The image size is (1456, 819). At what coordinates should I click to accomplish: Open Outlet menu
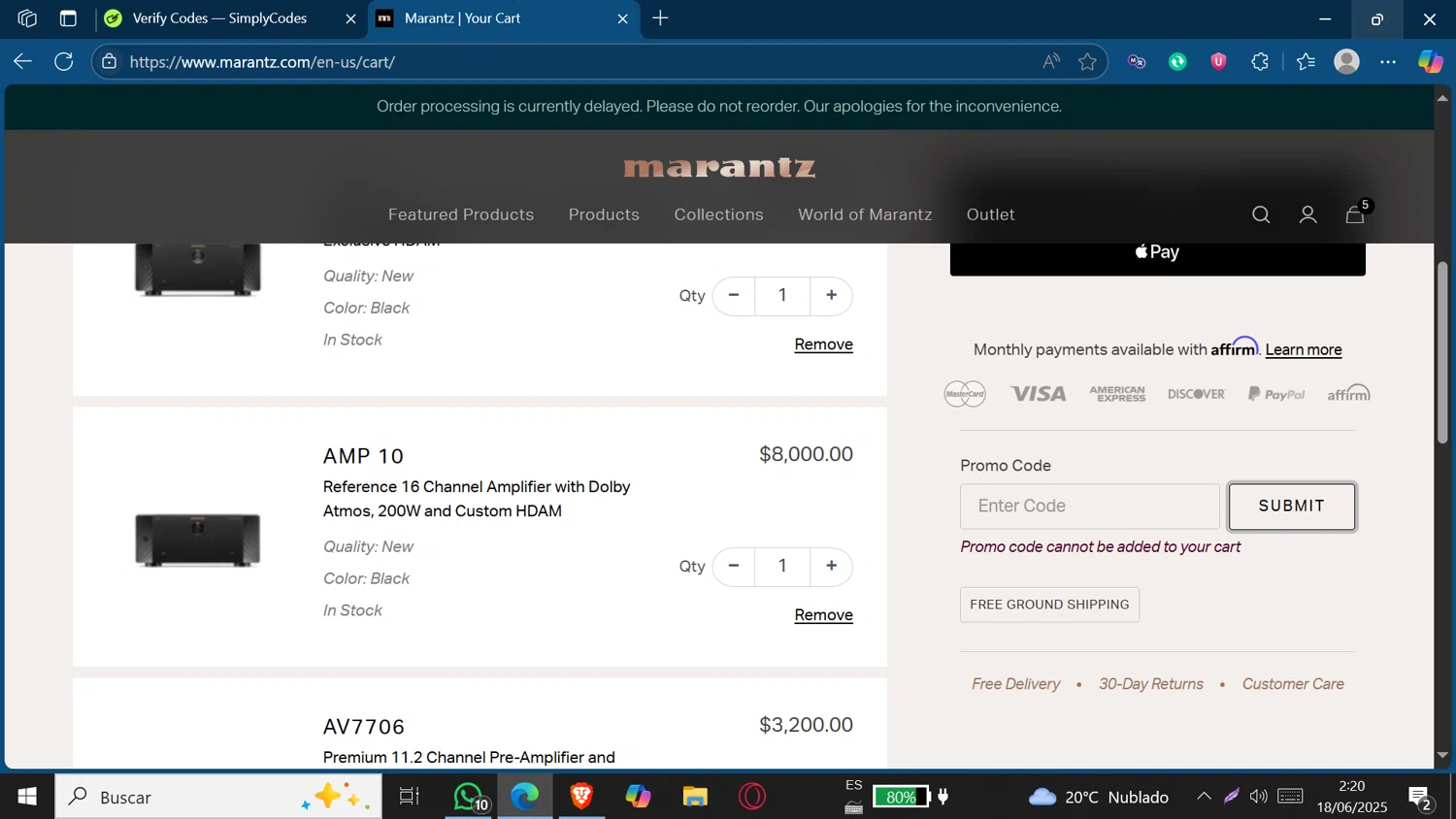991,214
